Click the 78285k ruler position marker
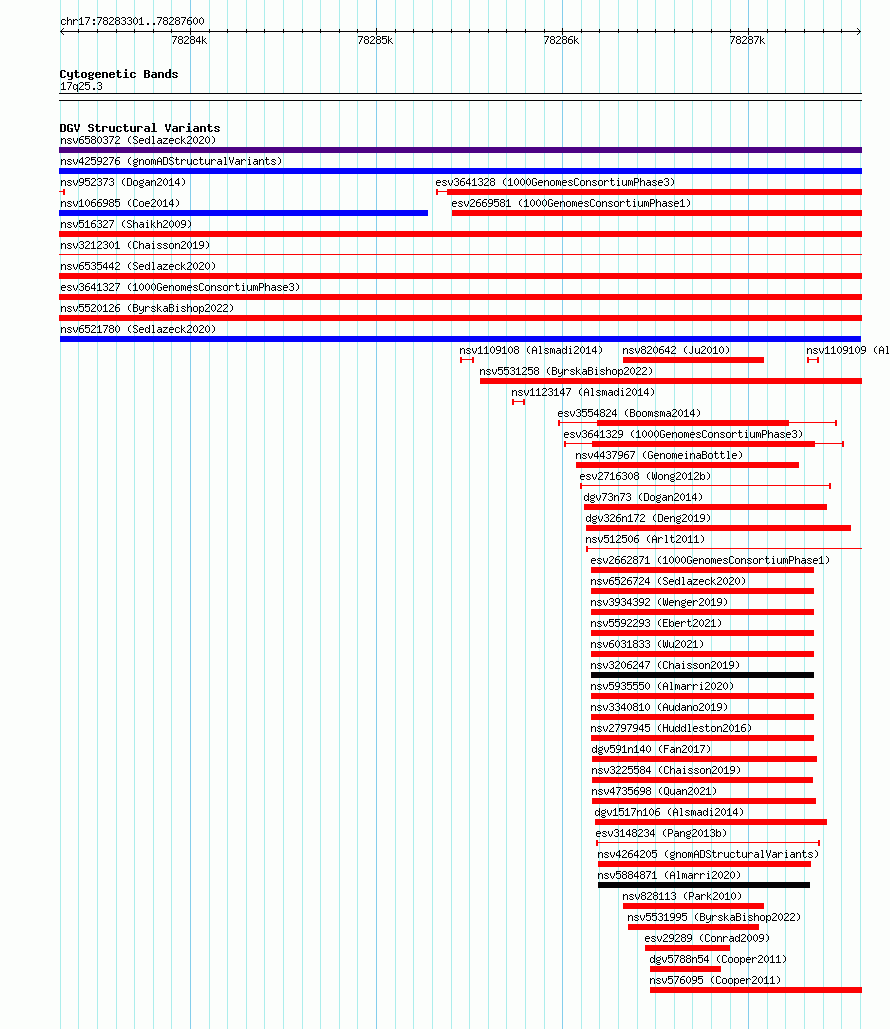Viewport: 890px width, 1029px height. point(375,41)
